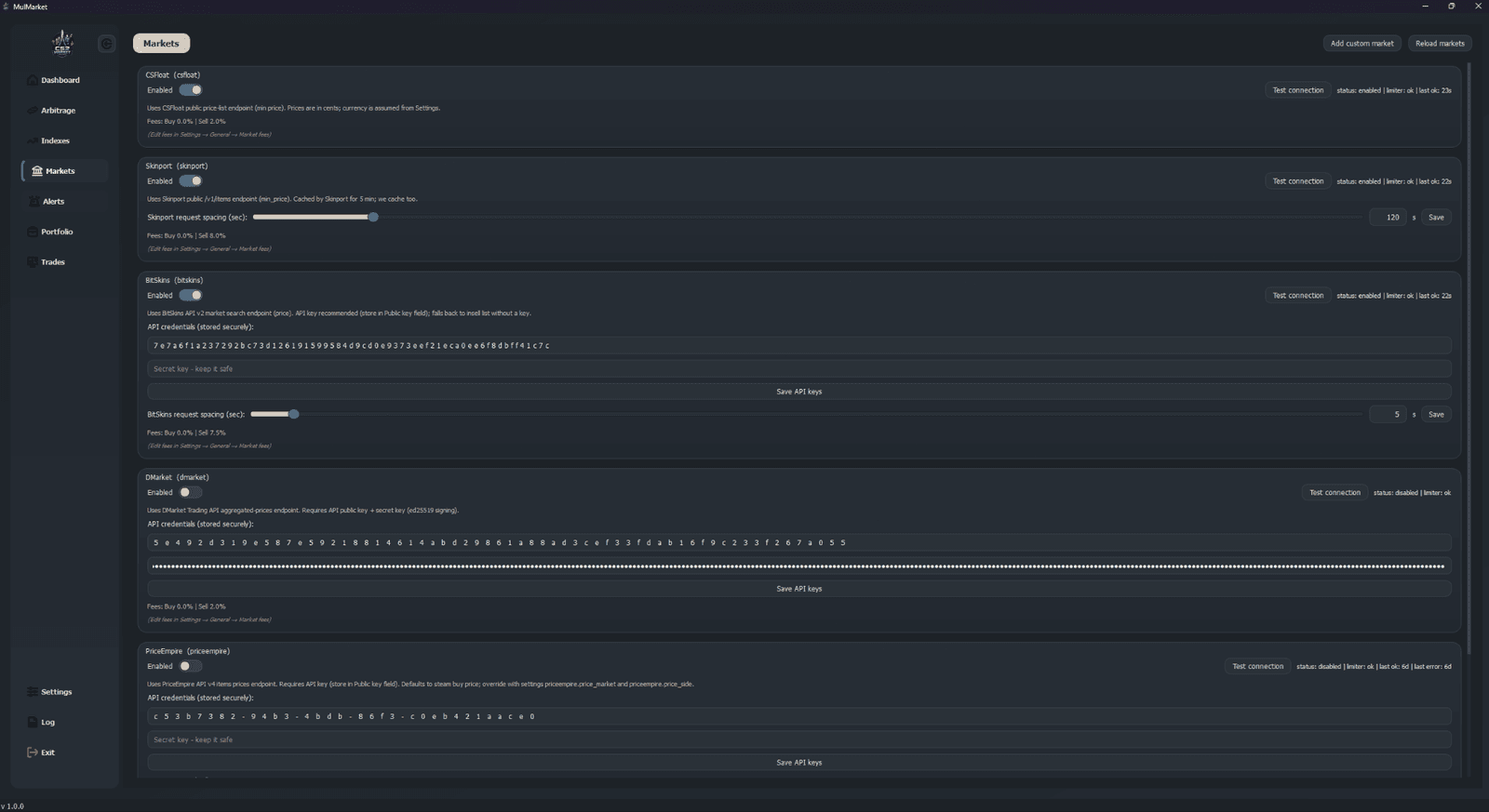Click the Trades sidebar icon
Image resolution: width=1489 pixels, height=812 pixels.
34,262
